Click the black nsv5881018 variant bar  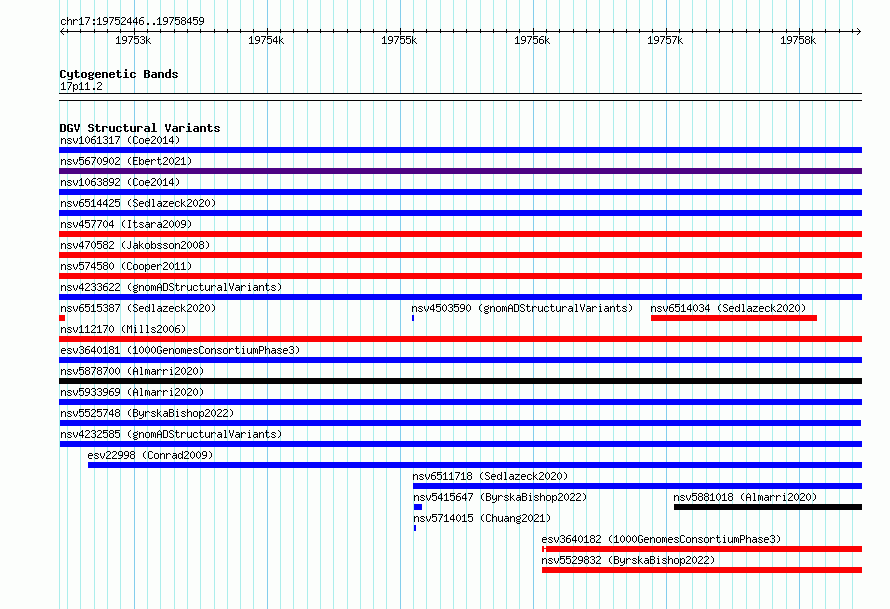point(768,507)
